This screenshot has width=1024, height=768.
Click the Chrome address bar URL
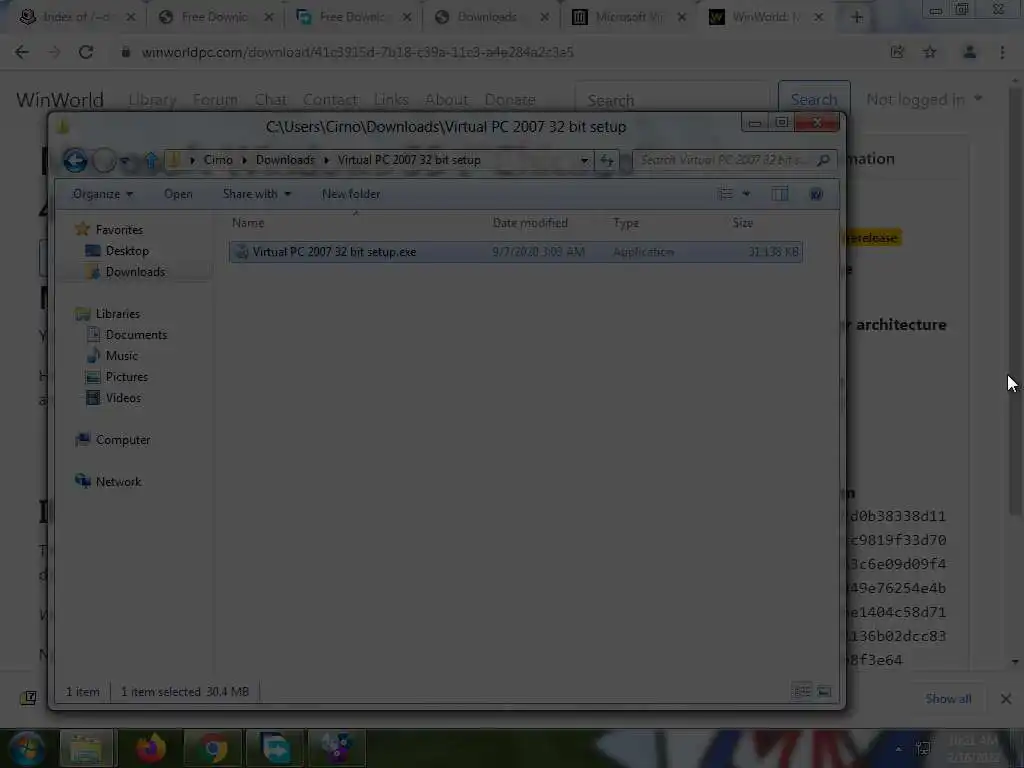coord(357,52)
